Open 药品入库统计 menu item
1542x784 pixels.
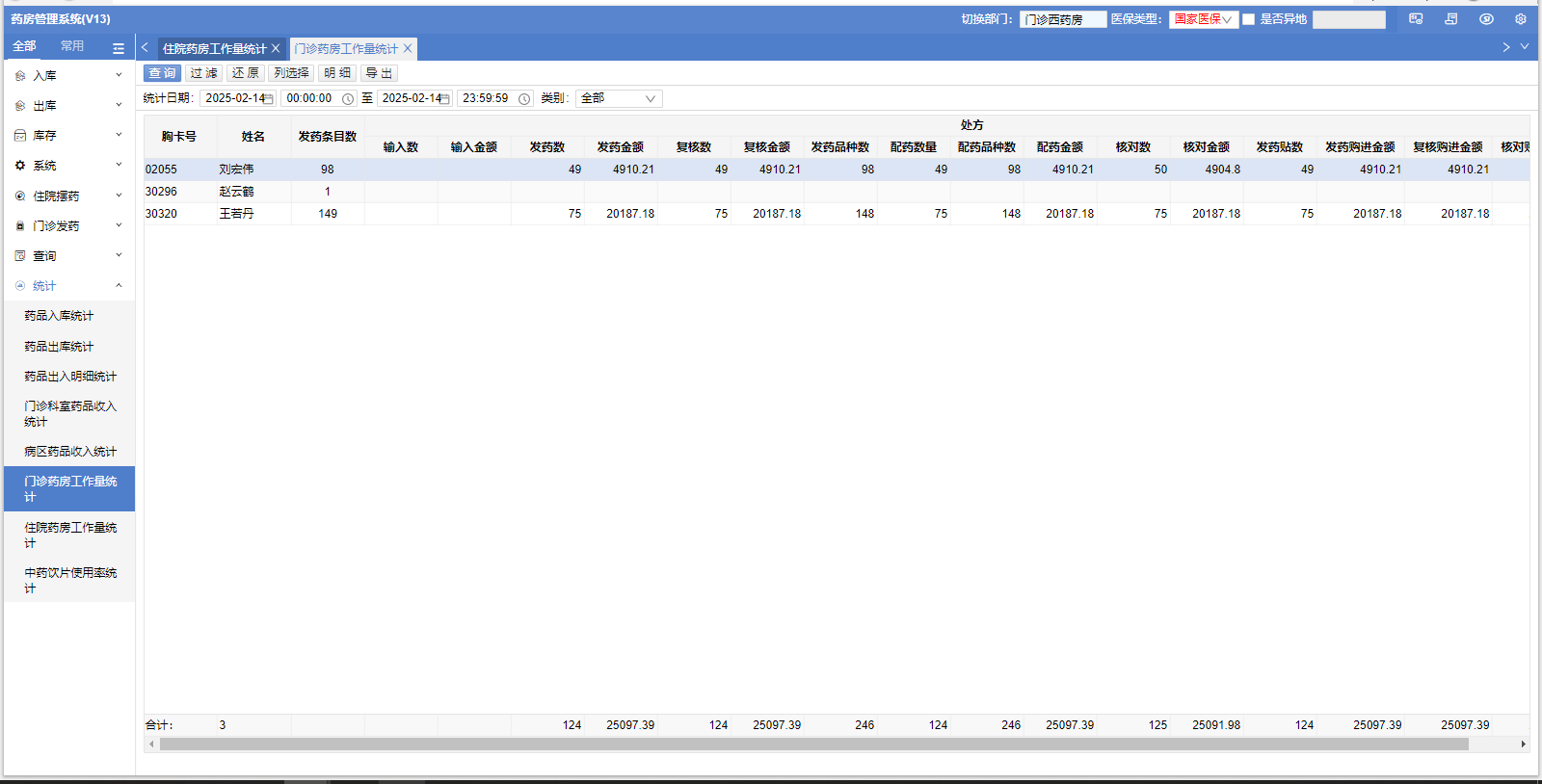coord(69,316)
